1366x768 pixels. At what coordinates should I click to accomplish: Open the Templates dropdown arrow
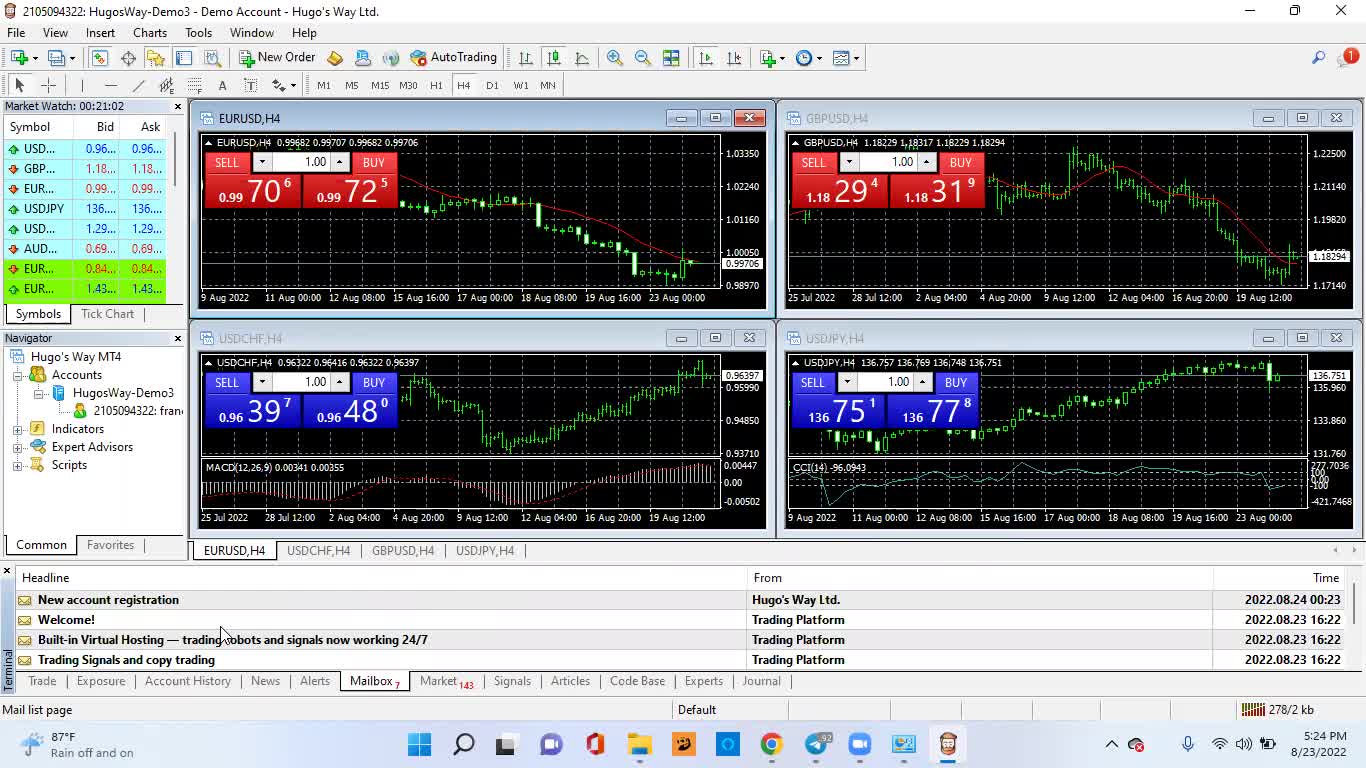point(856,58)
